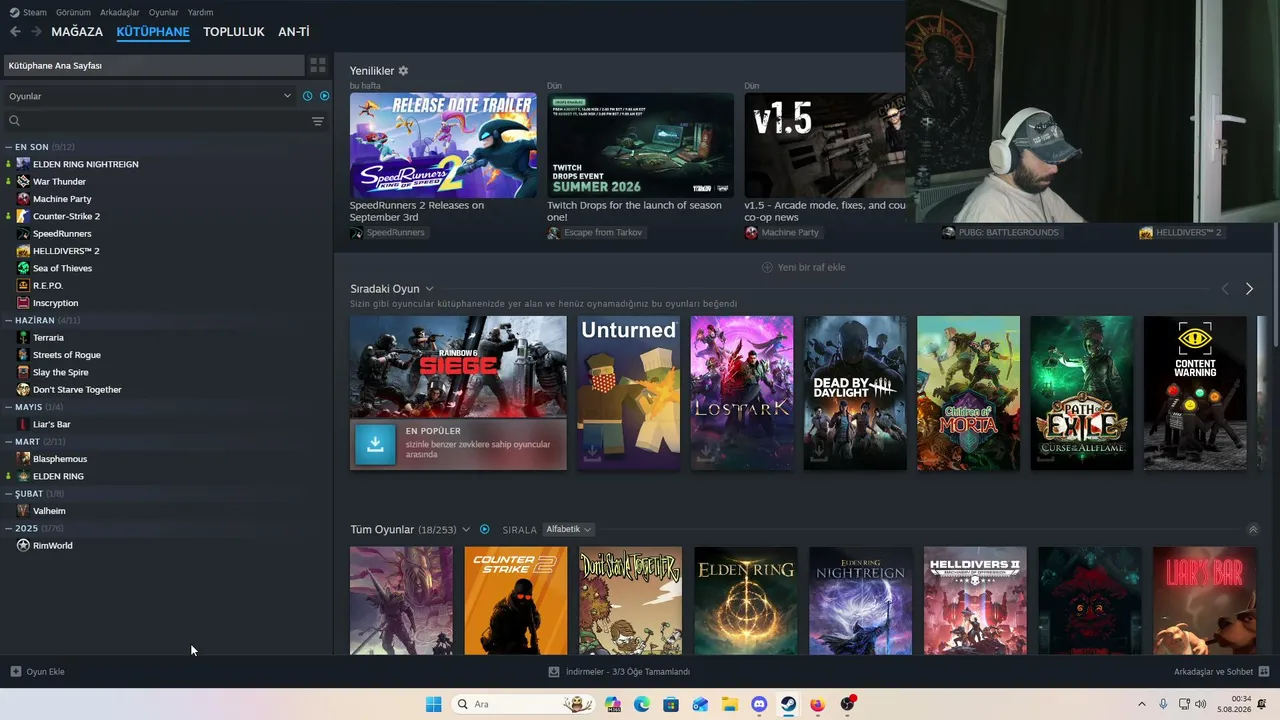The image size is (1280, 720).
Task: Open the SpeedRunners news source link
Action: coord(387,232)
